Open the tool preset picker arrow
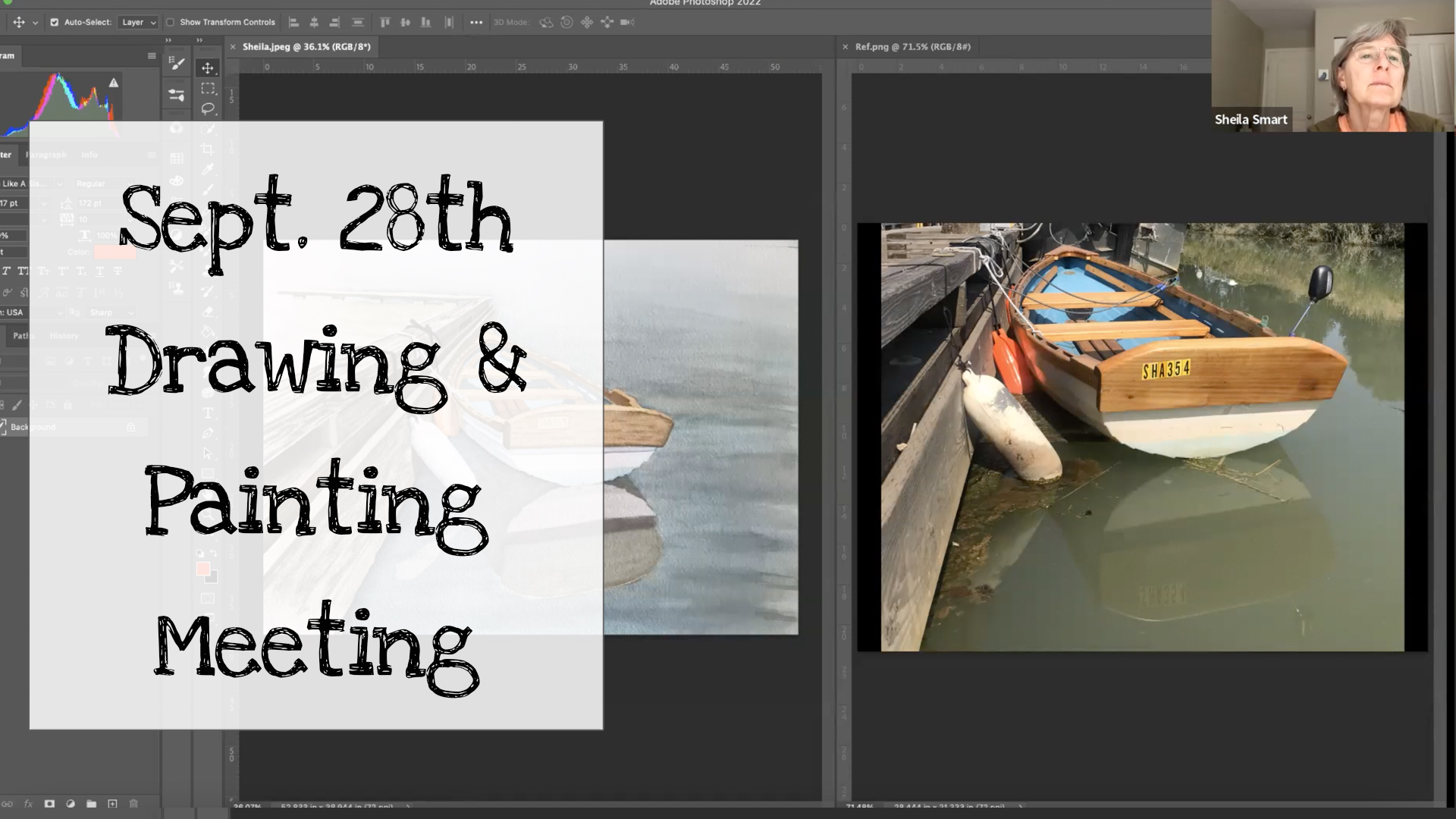 35,23
